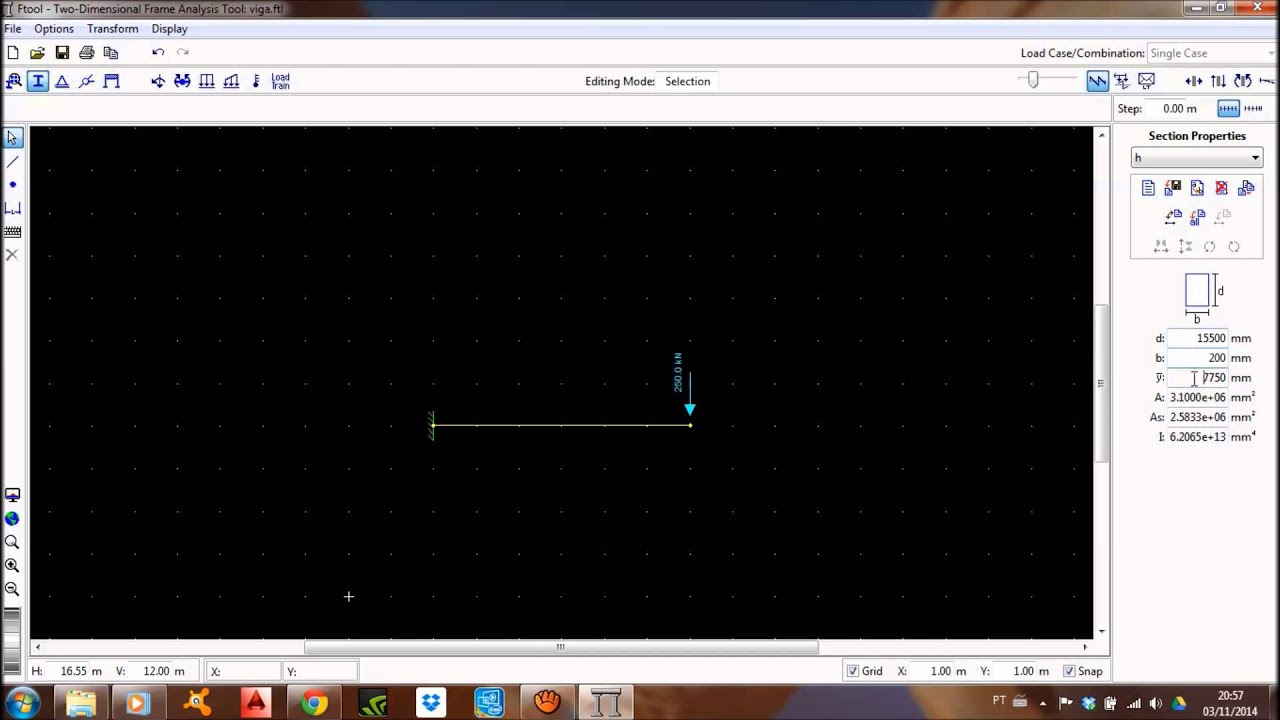Open Load train settings
This screenshot has width=1280, height=720.
[281, 81]
